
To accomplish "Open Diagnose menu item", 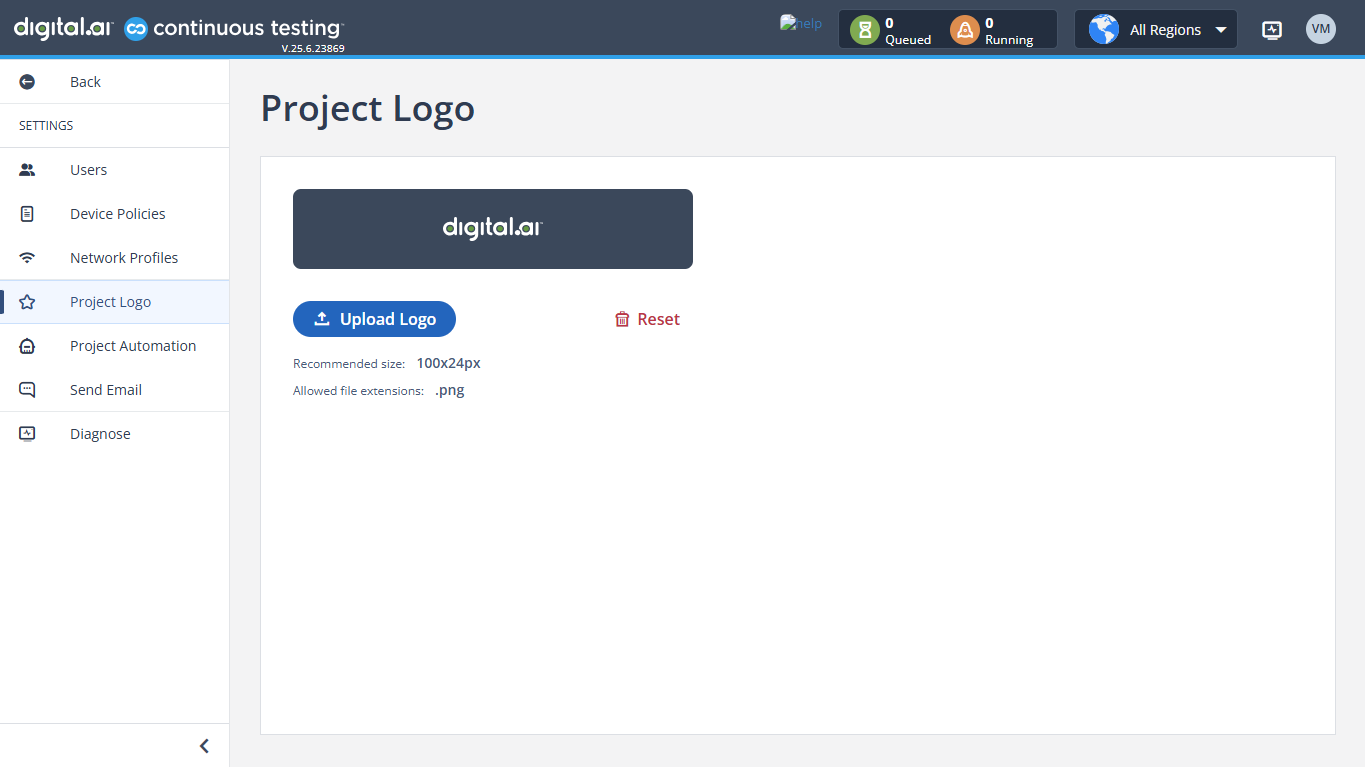I will click(x=114, y=434).
